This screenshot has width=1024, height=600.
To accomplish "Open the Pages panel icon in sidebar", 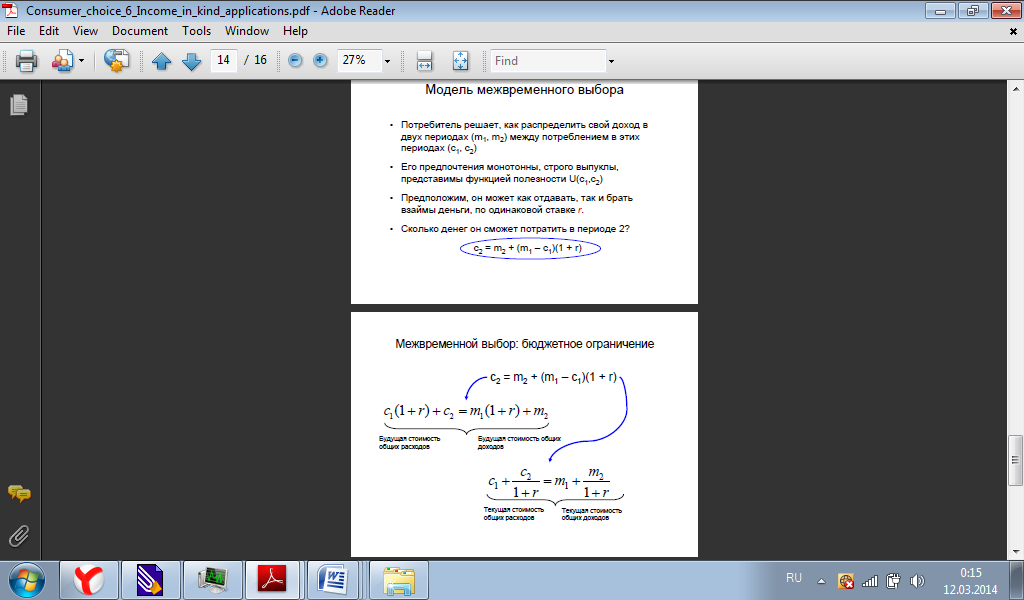I will point(19,104).
